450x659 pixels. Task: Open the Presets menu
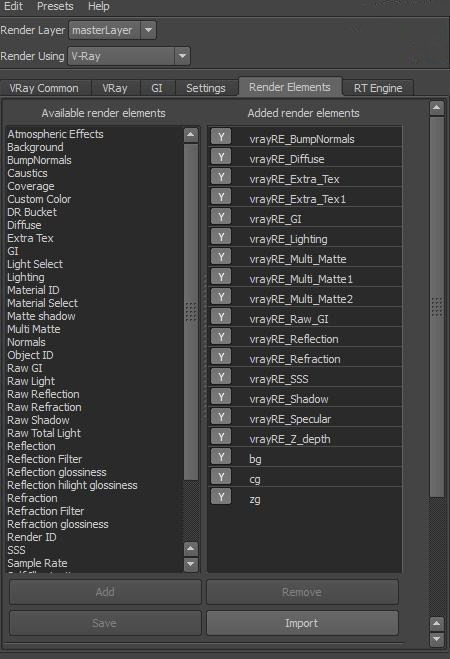(x=55, y=6)
